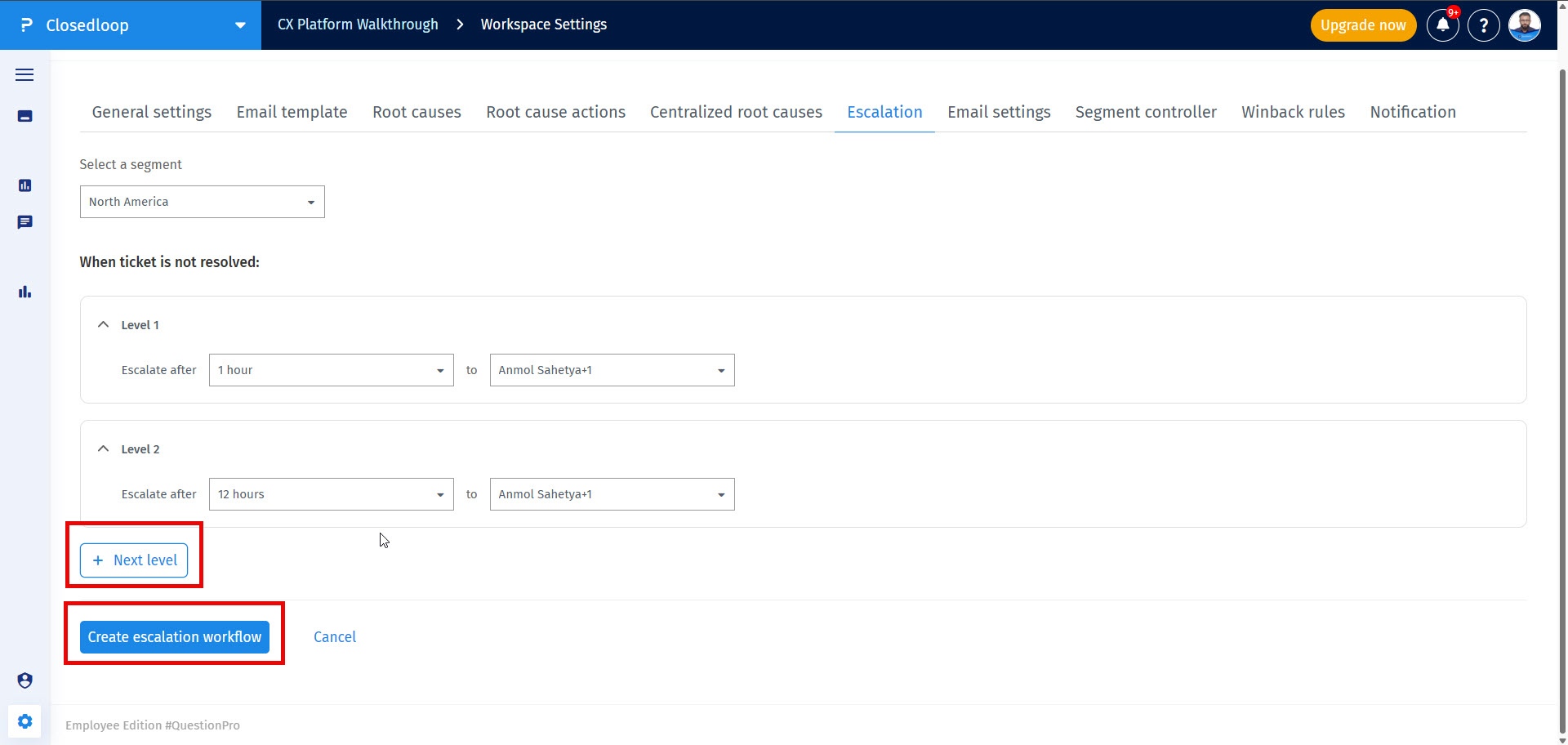The height and width of the screenshot is (745, 1568).
Task: Open the Level 1 '1 hour' dropdown
Action: tap(331, 370)
